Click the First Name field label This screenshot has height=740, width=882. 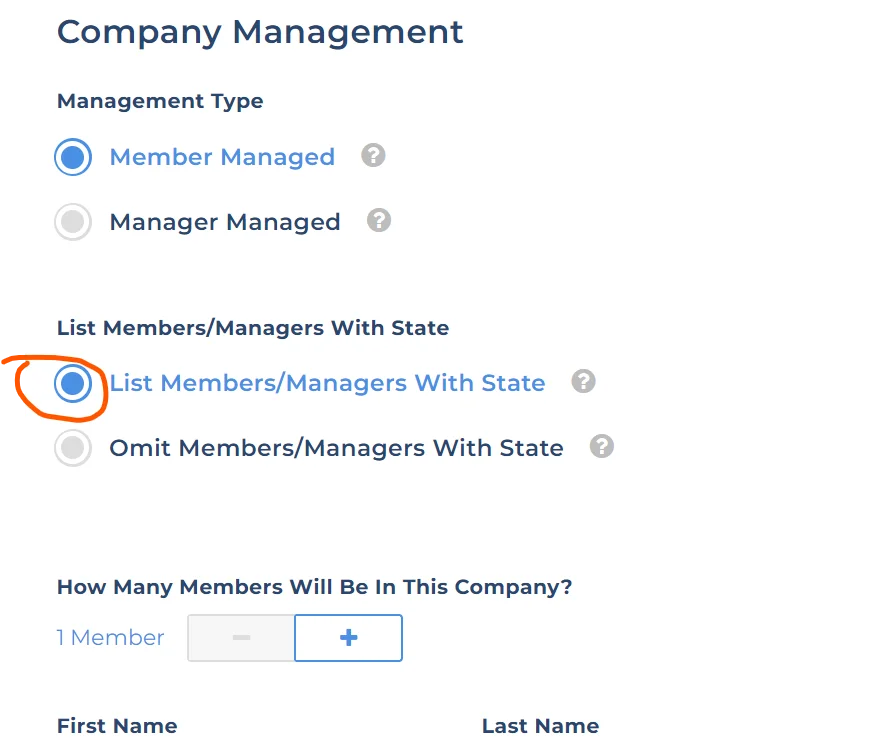pyautogui.click(x=117, y=726)
